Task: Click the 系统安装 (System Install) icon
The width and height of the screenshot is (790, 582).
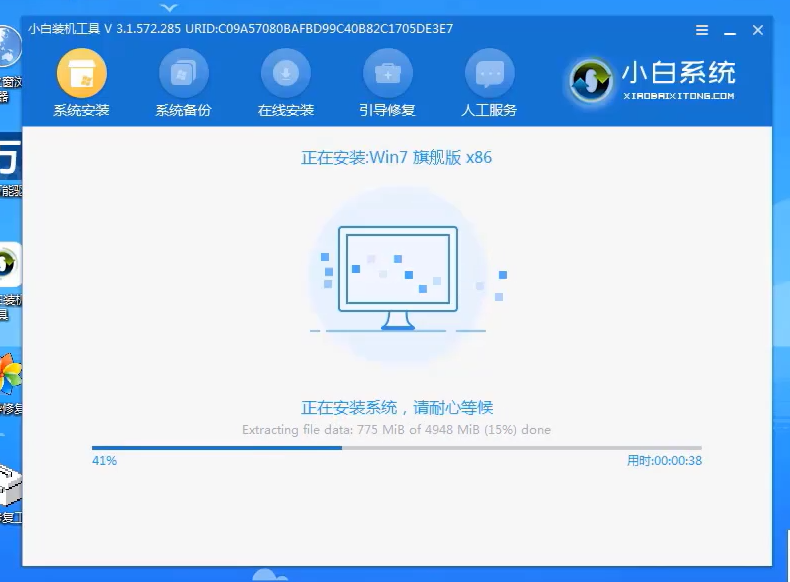Action: [x=81, y=73]
